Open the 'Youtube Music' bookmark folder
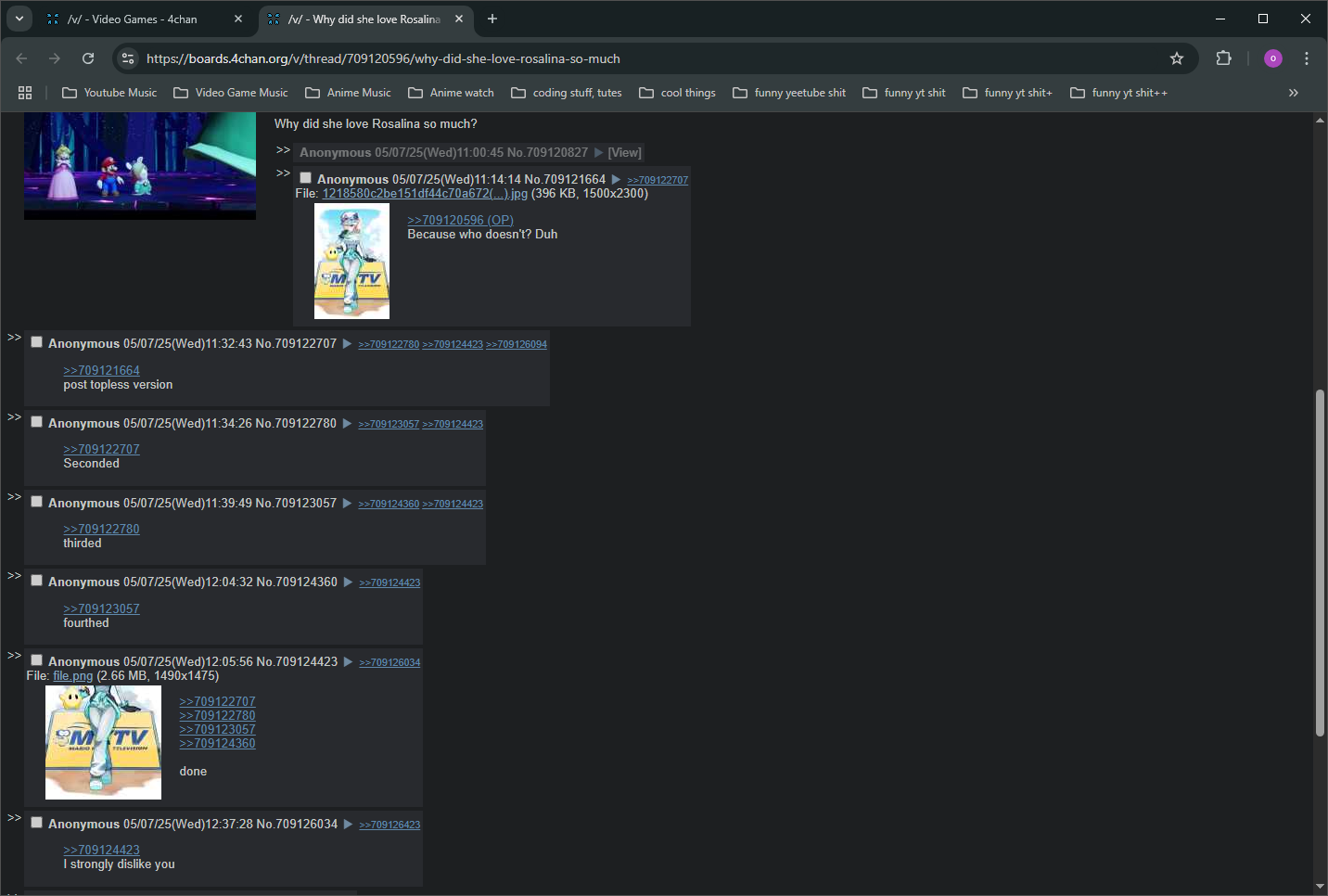This screenshot has height=896, width=1328. pos(109,93)
